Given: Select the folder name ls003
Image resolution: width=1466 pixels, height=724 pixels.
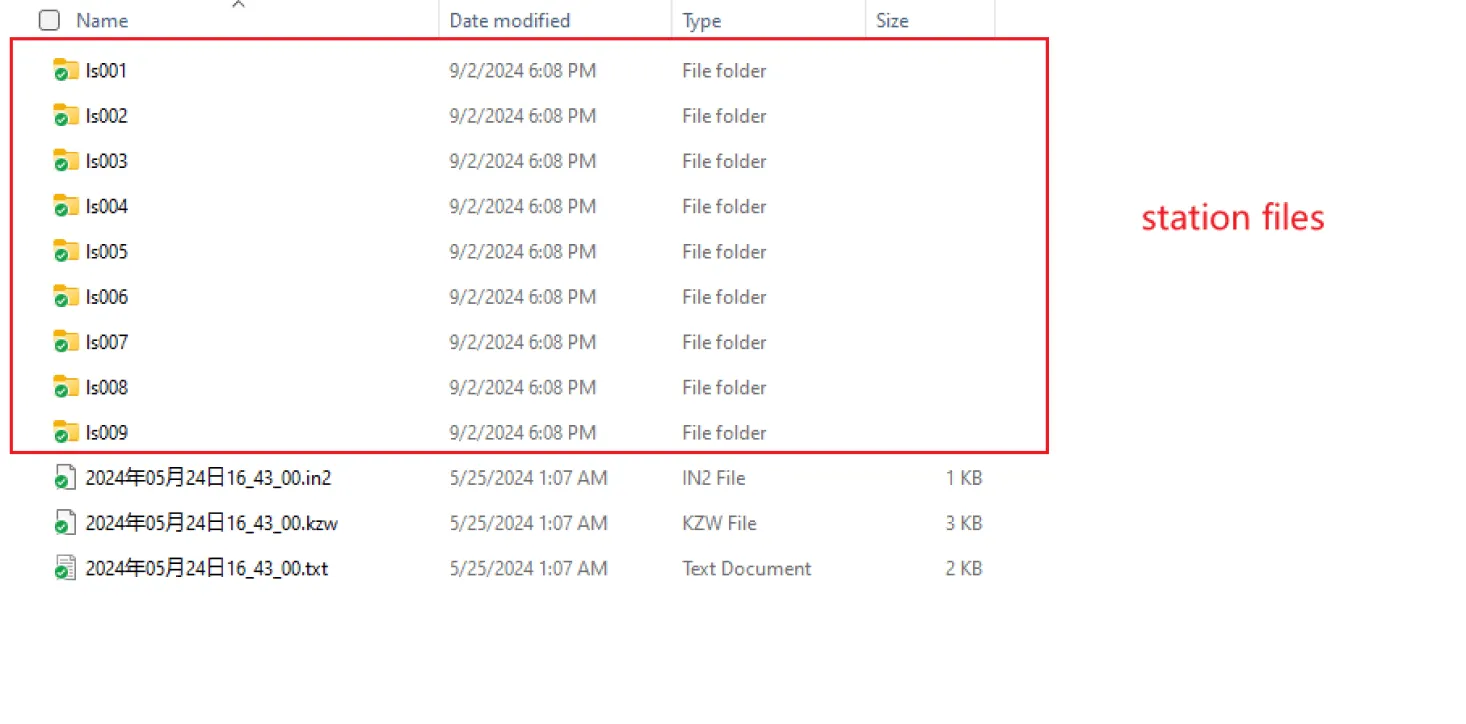Looking at the screenshot, I should click(106, 161).
